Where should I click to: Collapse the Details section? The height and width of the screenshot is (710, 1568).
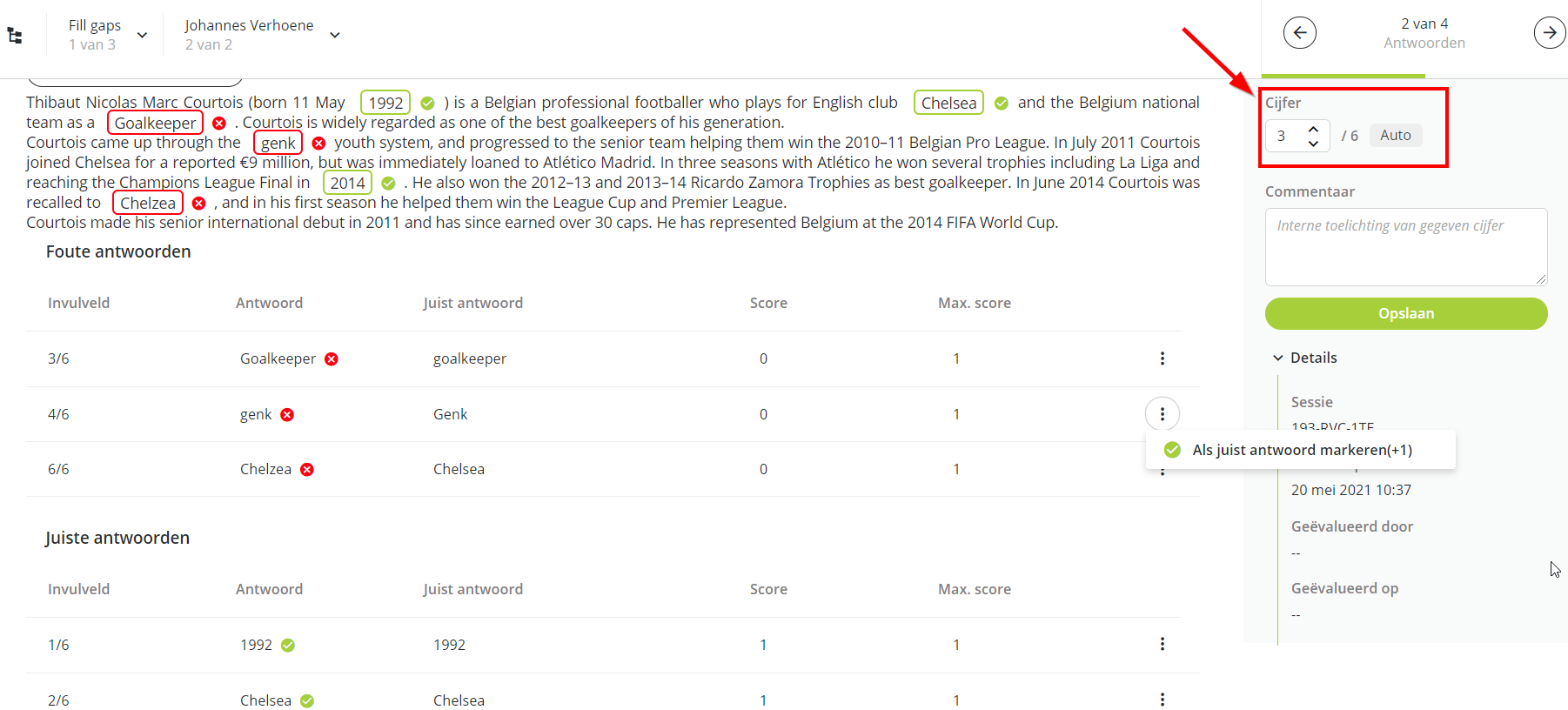pos(1278,358)
